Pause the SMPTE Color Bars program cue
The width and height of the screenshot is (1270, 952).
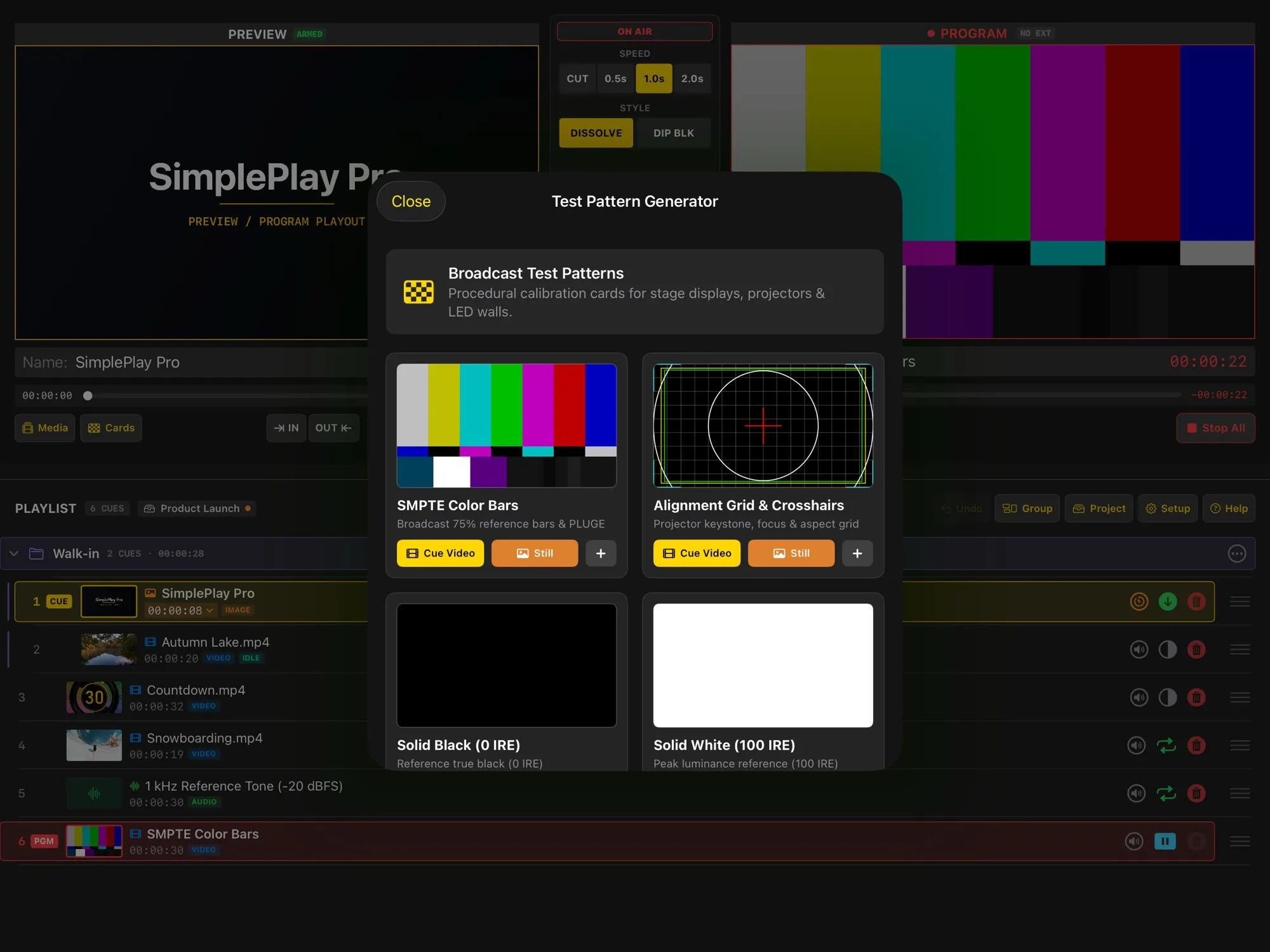pos(1165,842)
